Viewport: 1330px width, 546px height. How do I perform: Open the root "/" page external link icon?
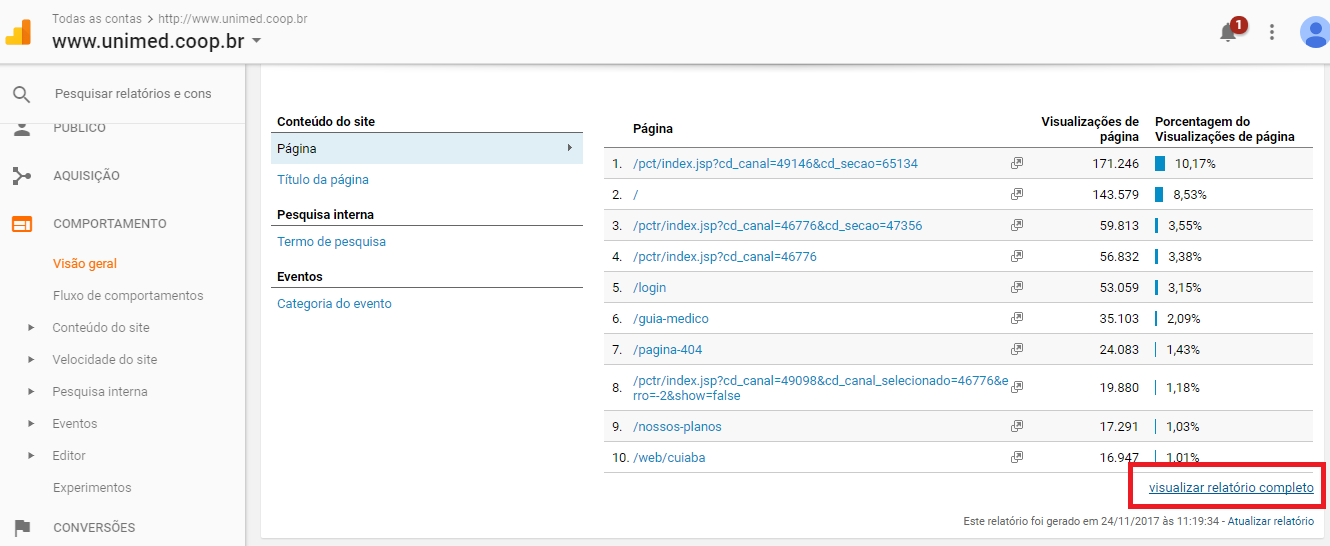click(1017, 194)
